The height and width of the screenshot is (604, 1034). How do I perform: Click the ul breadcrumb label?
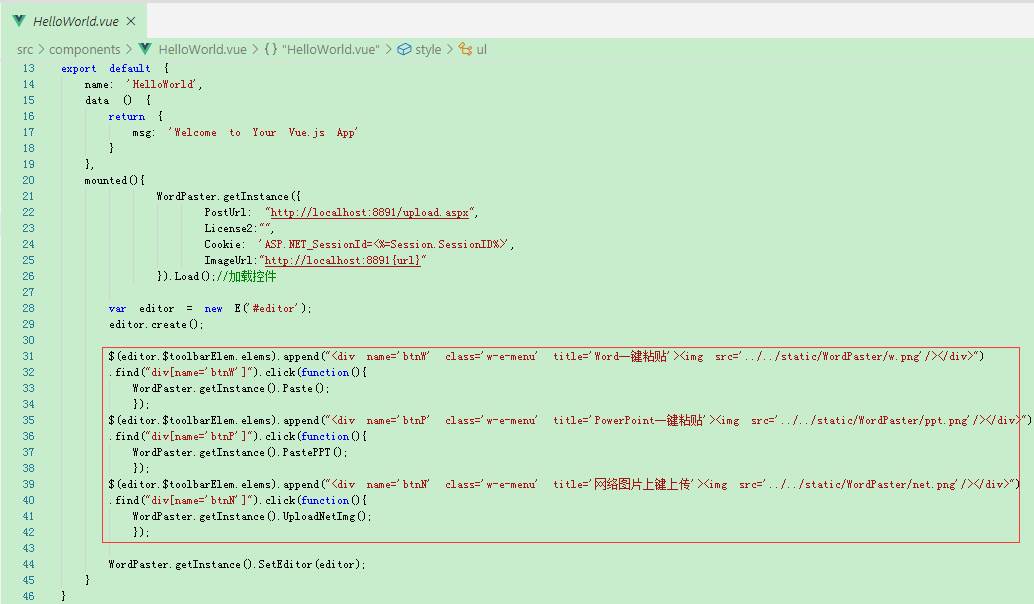(483, 49)
